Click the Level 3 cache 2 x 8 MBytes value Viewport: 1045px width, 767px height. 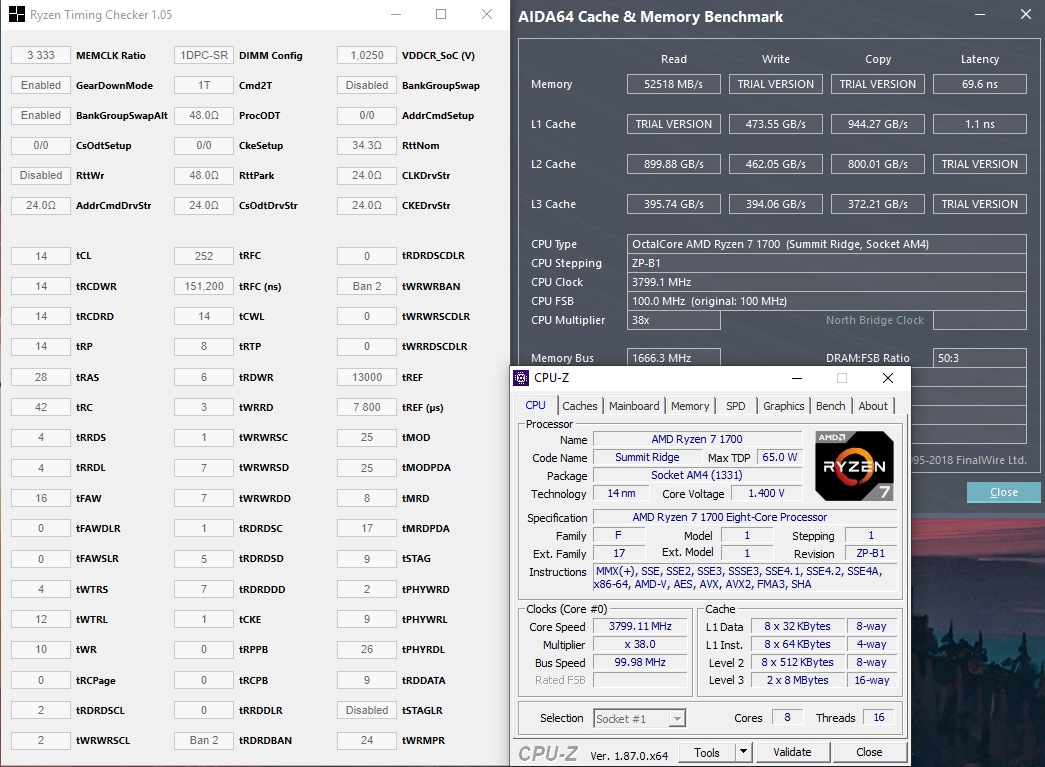pos(797,680)
